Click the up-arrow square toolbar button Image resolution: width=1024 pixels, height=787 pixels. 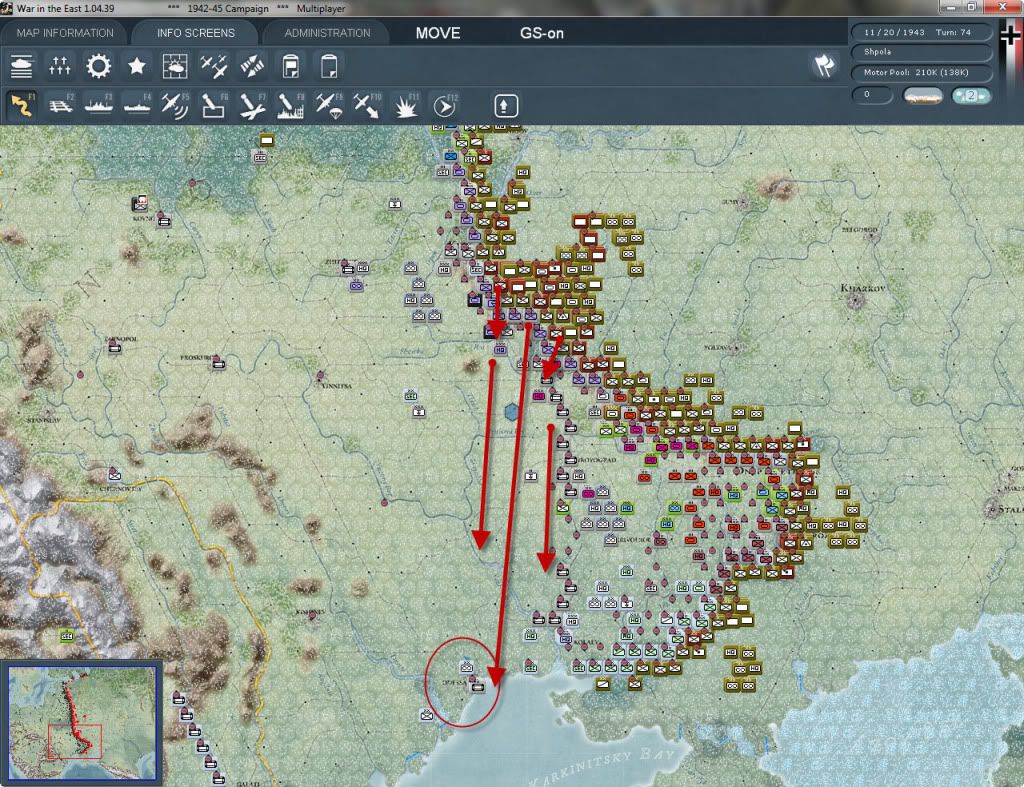(x=505, y=106)
